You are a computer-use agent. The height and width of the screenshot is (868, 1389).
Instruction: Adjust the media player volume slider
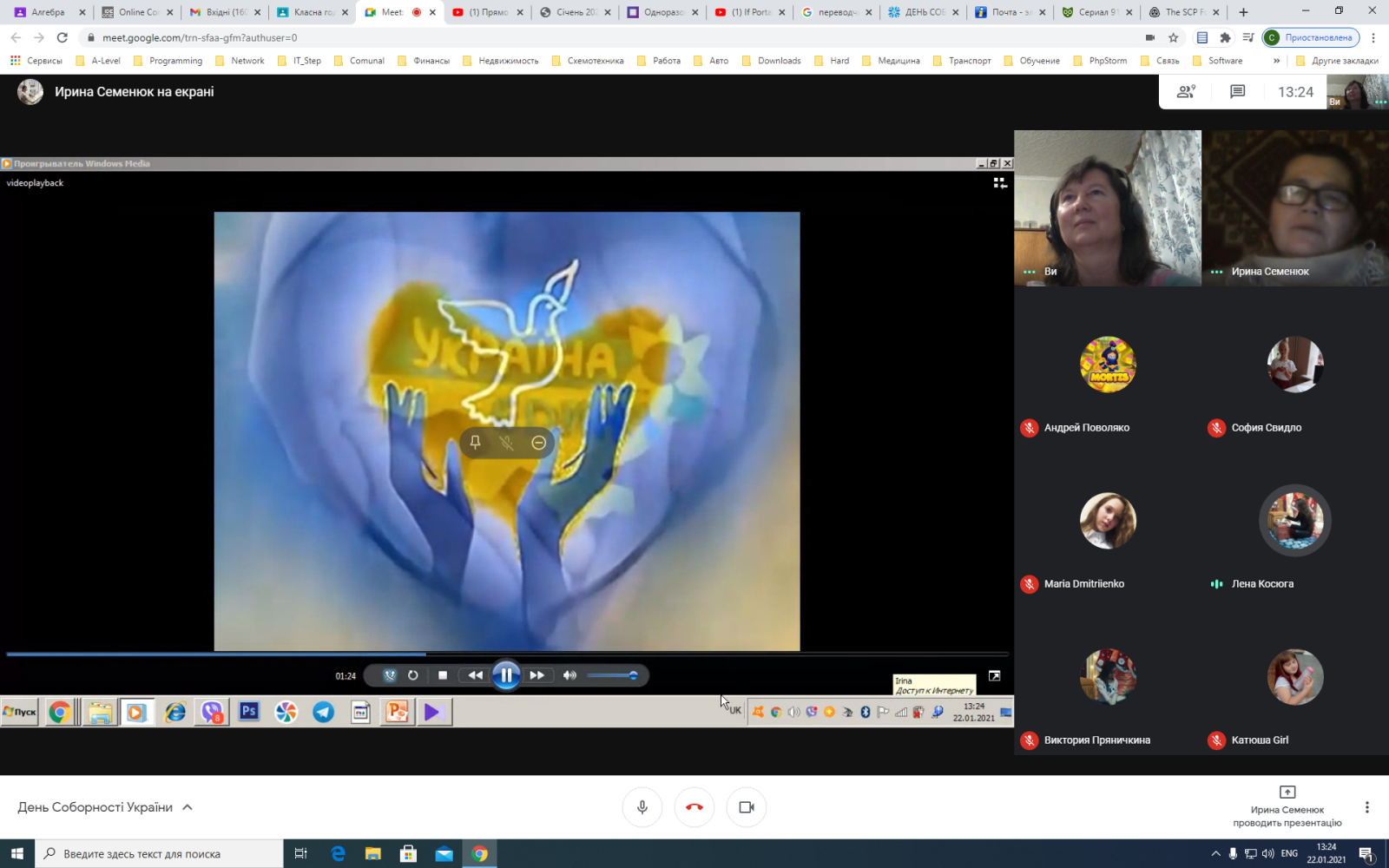pos(612,675)
